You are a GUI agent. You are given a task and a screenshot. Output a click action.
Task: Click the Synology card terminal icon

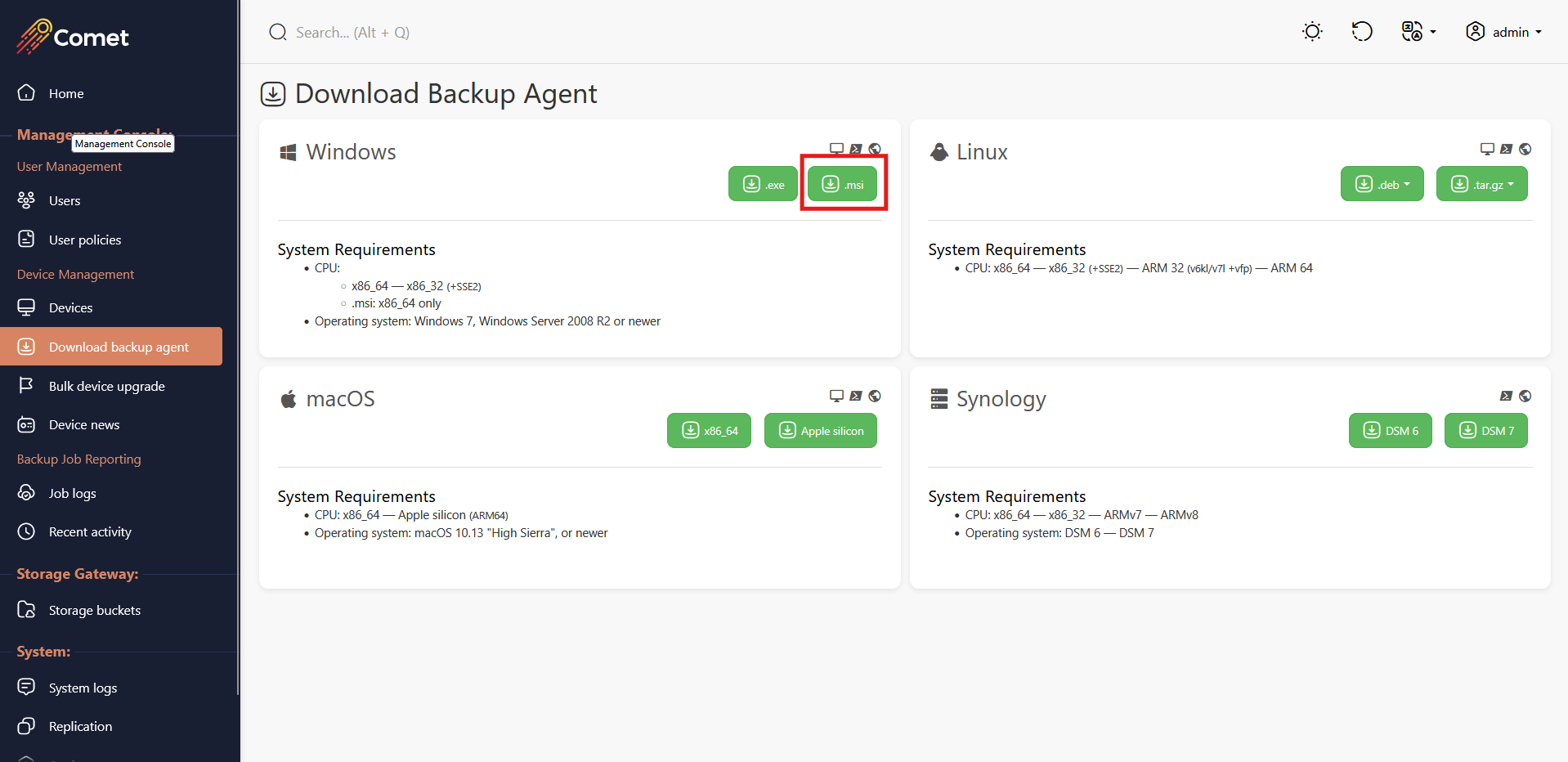tap(1506, 396)
